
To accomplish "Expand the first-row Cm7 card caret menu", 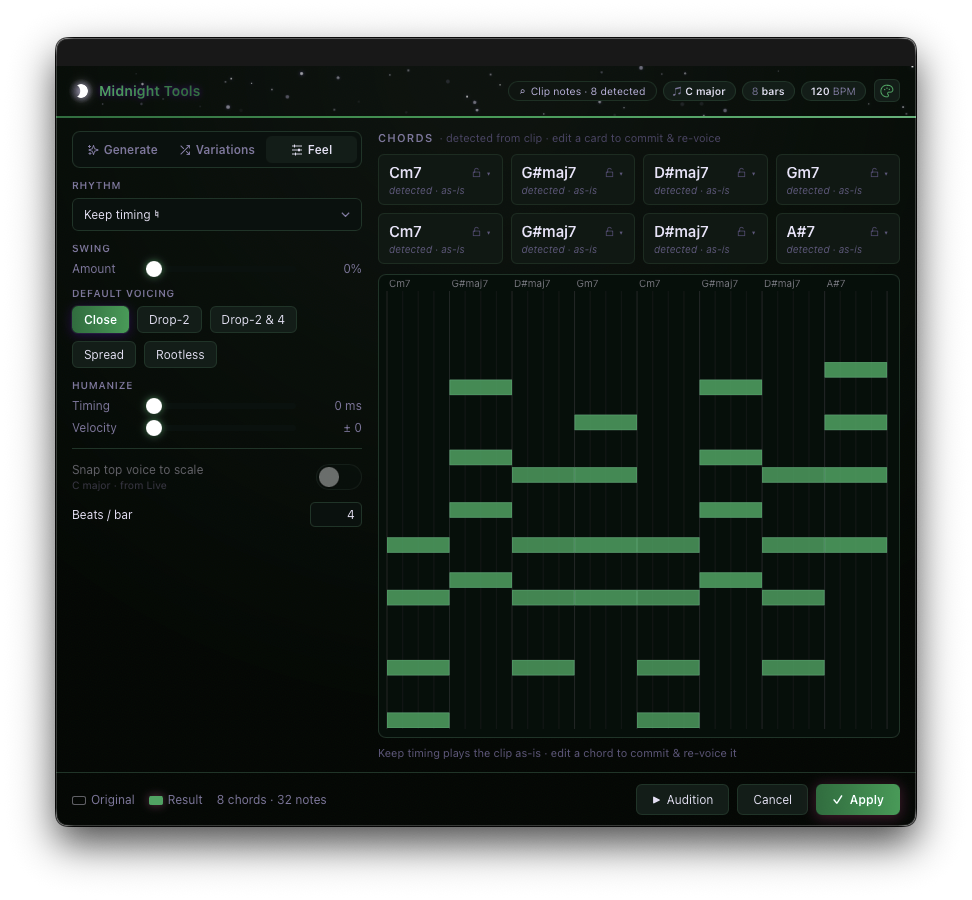I will click(x=489, y=174).
